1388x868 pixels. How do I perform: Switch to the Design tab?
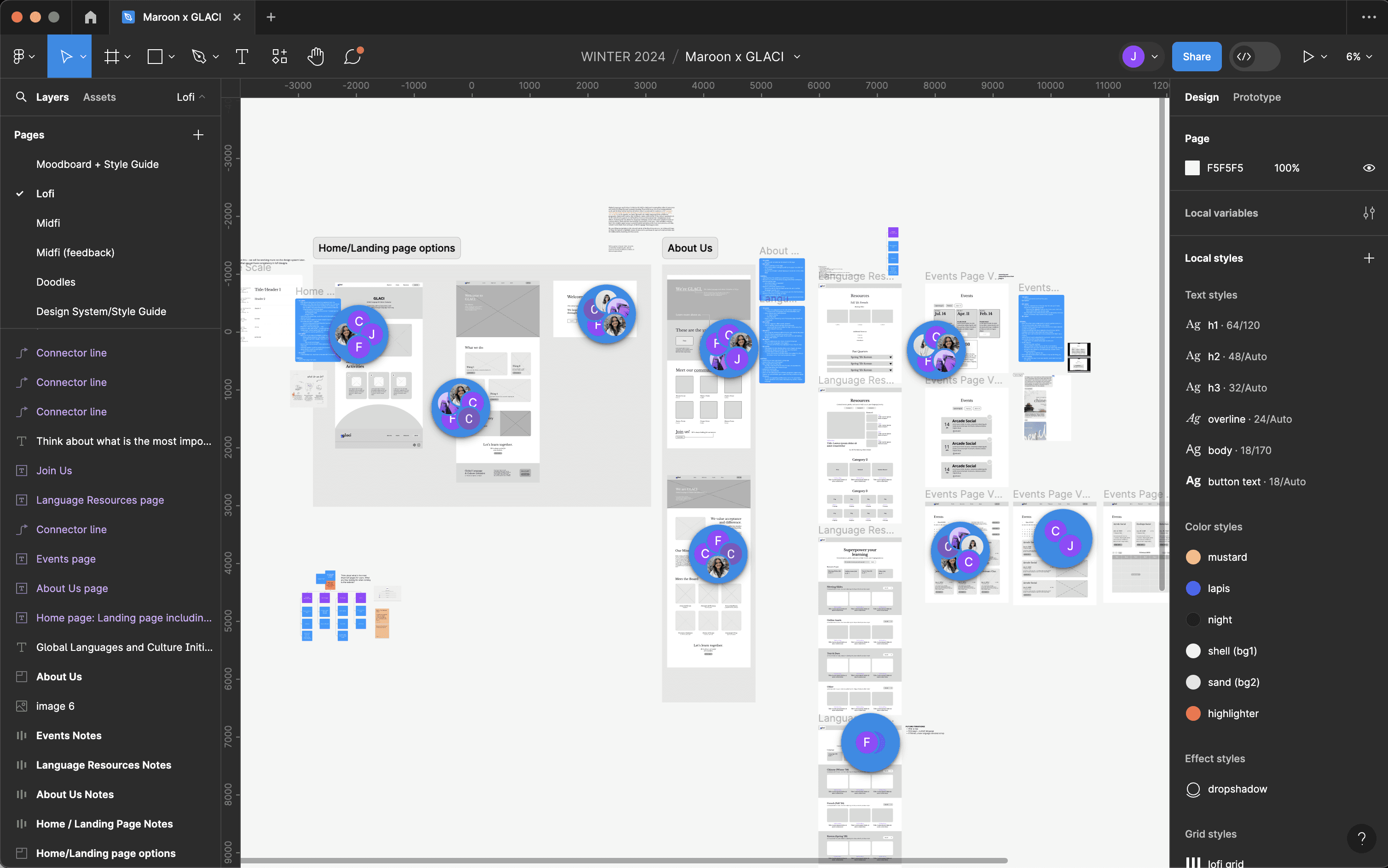tap(1201, 97)
